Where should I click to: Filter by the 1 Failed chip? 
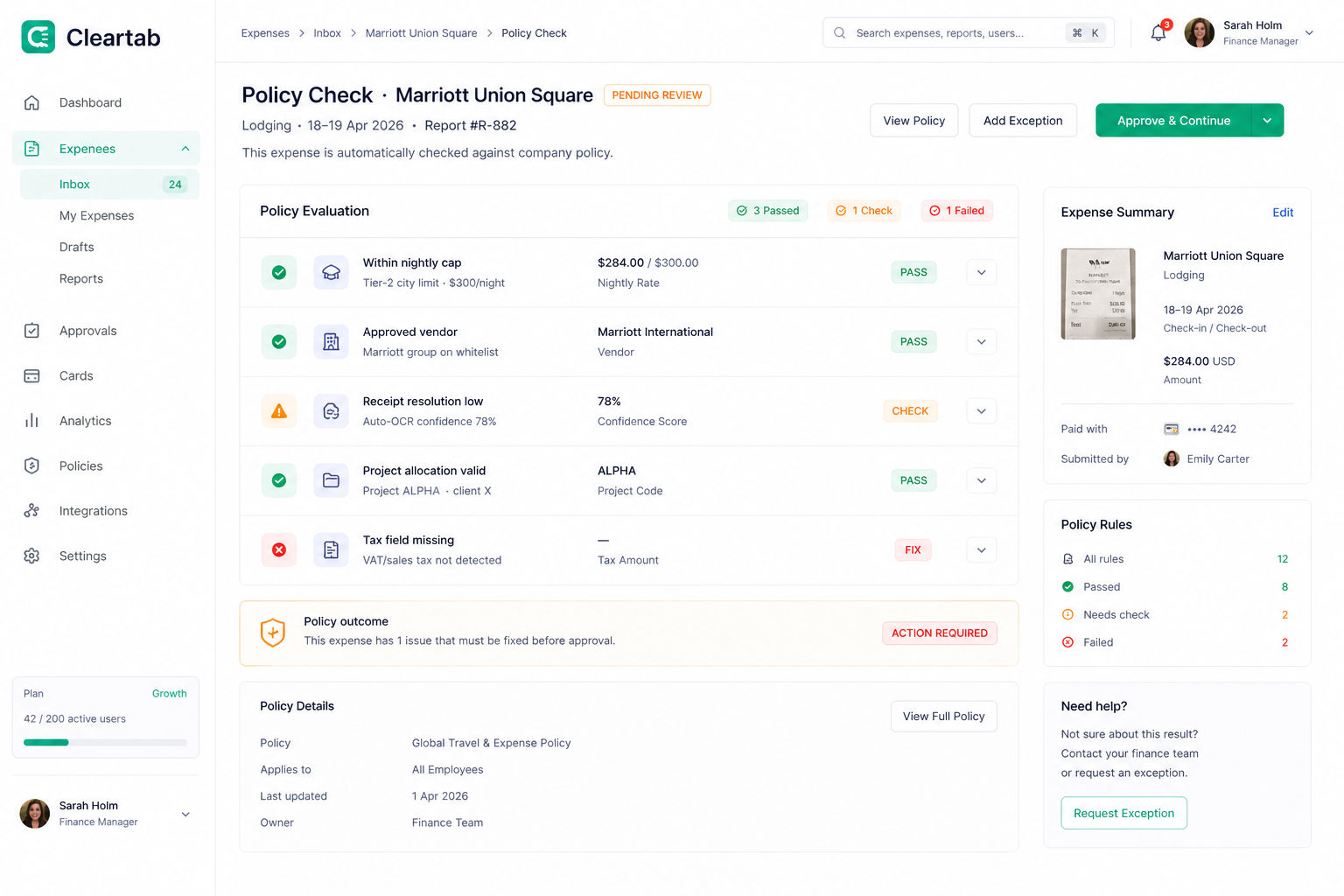(x=957, y=211)
